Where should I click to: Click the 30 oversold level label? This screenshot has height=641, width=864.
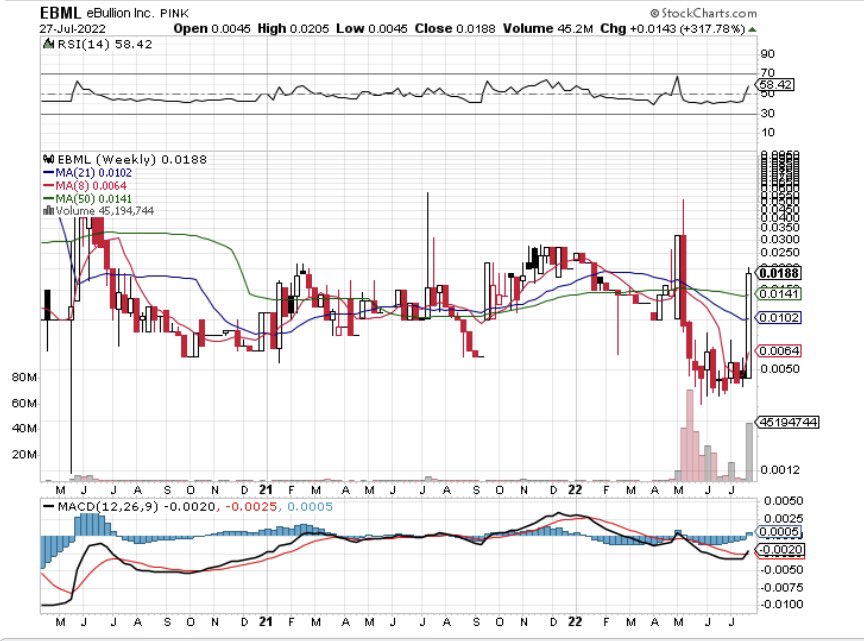tap(768, 113)
